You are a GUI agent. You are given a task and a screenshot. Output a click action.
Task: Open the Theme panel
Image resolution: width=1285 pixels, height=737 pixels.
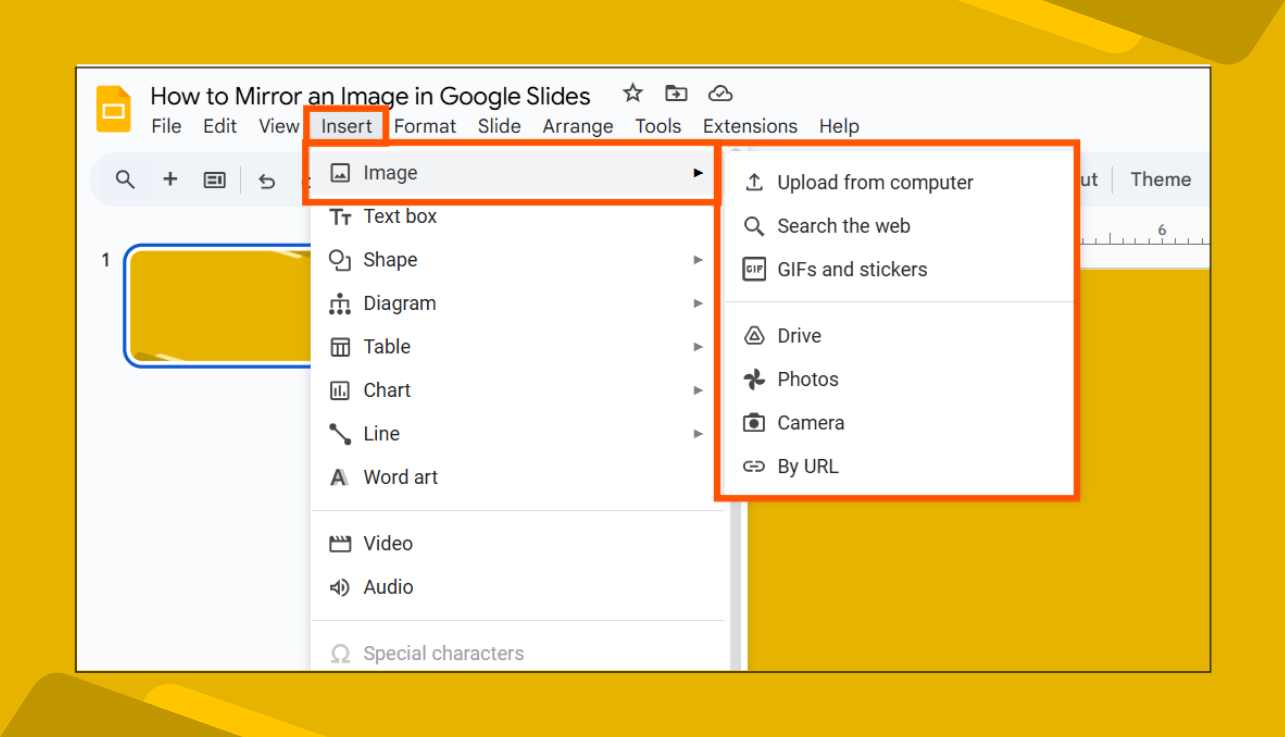pyautogui.click(x=1160, y=179)
